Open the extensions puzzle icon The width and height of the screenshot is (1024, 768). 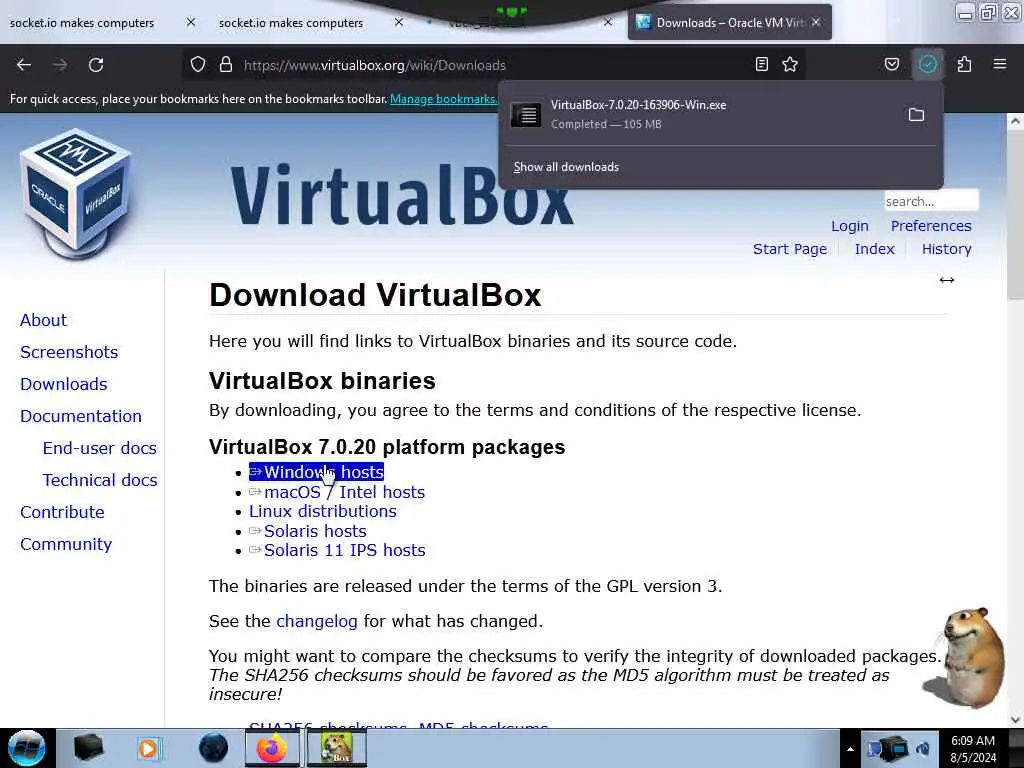pos(964,64)
